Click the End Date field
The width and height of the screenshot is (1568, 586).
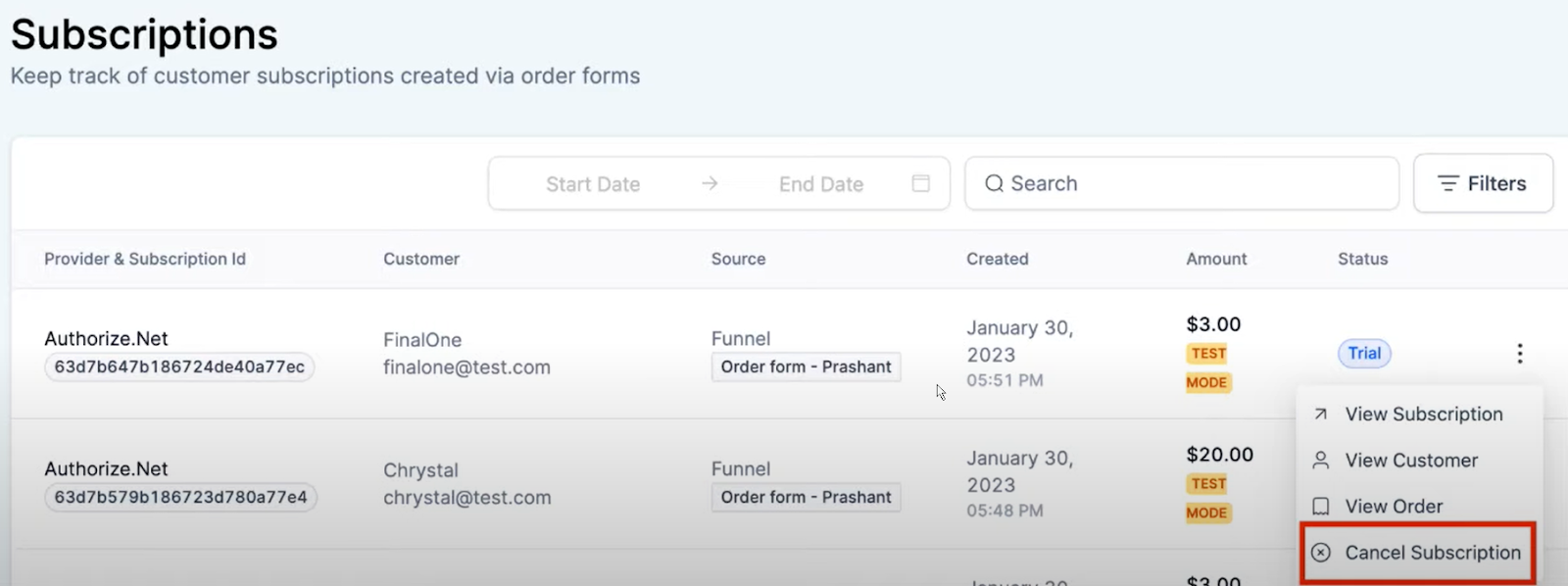821,184
